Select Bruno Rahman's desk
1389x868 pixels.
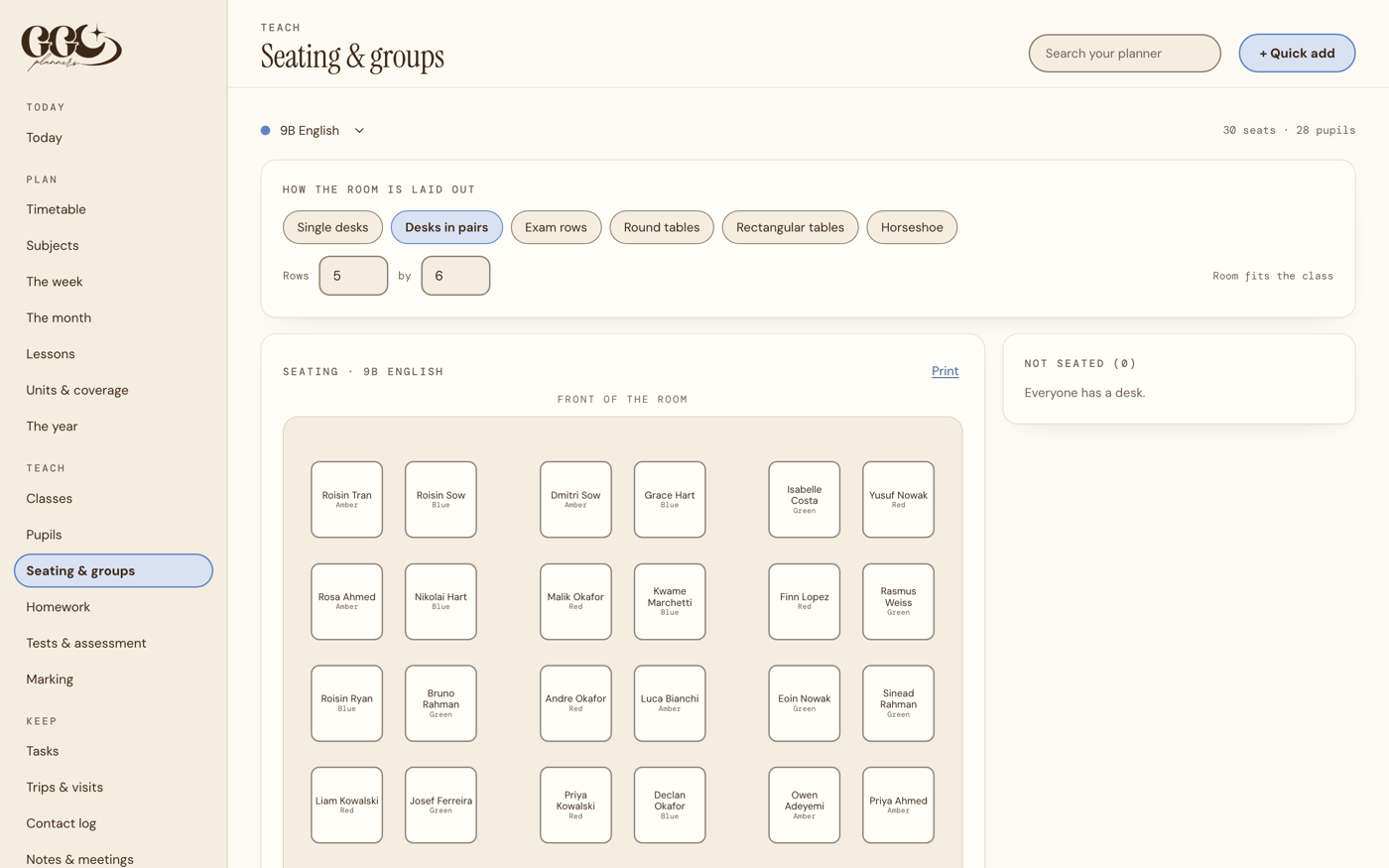pos(441,703)
